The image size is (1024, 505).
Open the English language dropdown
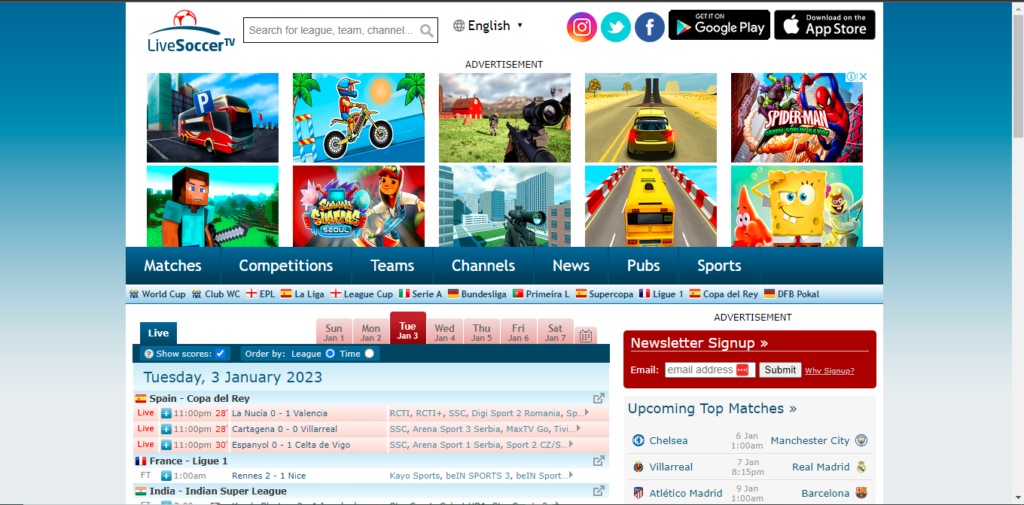[488, 25]
